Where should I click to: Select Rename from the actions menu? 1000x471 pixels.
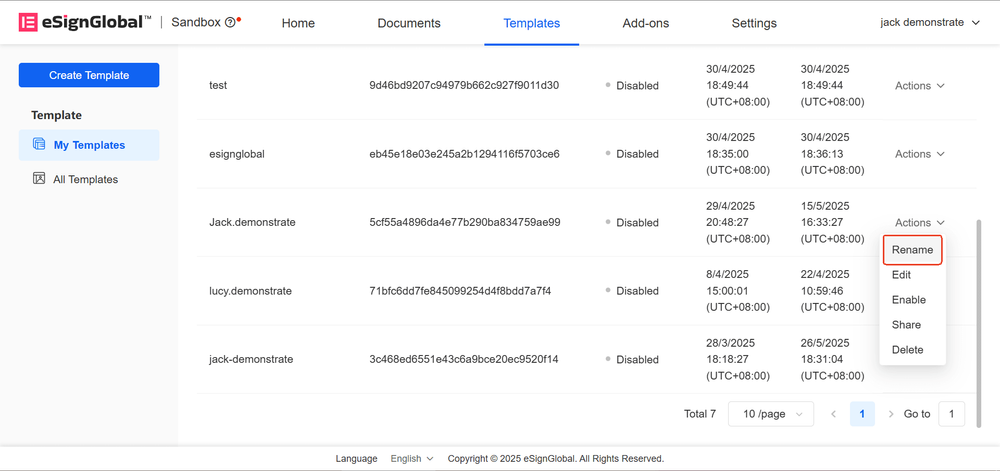coord(912,250)
